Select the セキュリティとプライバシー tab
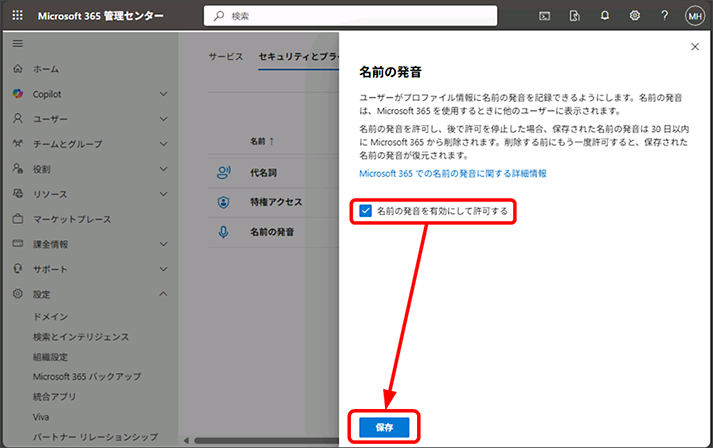This screenshot has height=448, width=713. 298,56
